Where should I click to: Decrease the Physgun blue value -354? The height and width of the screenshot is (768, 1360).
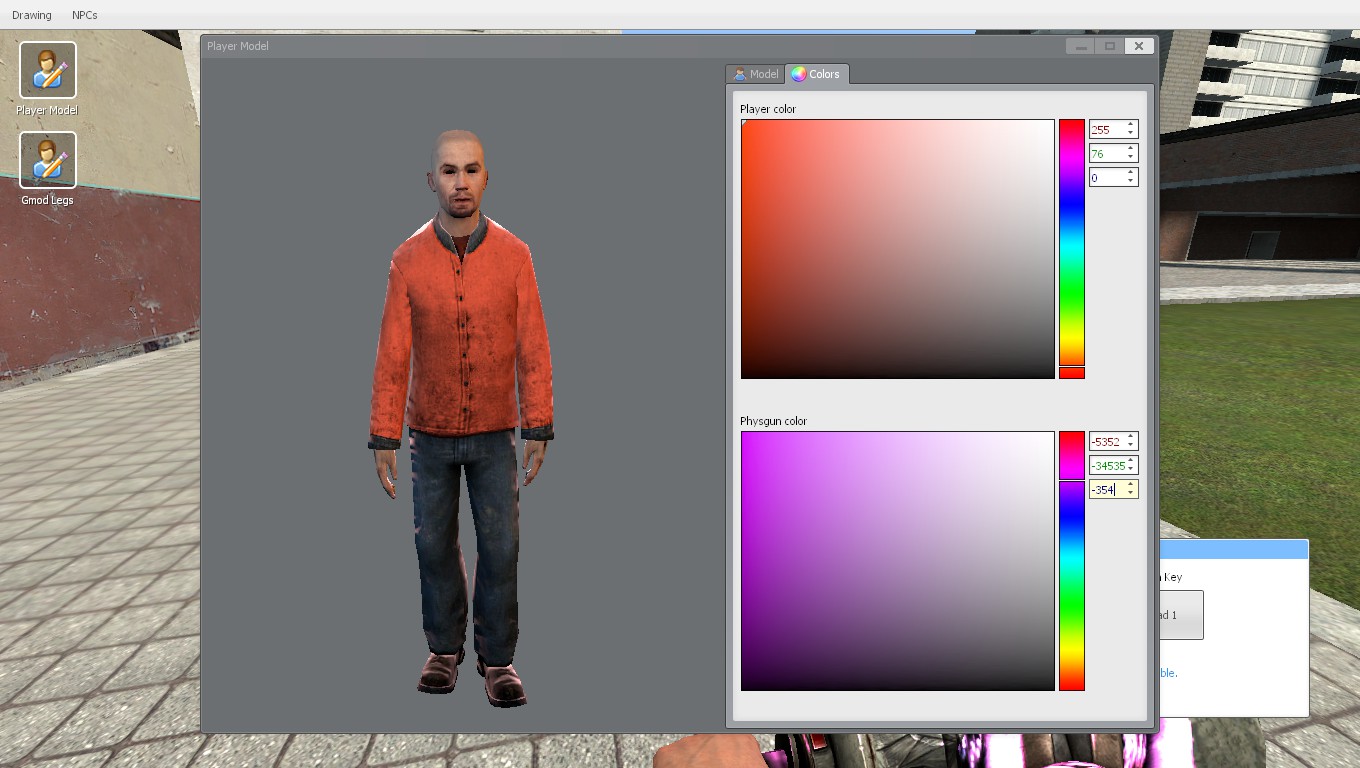pos(1131,494)
